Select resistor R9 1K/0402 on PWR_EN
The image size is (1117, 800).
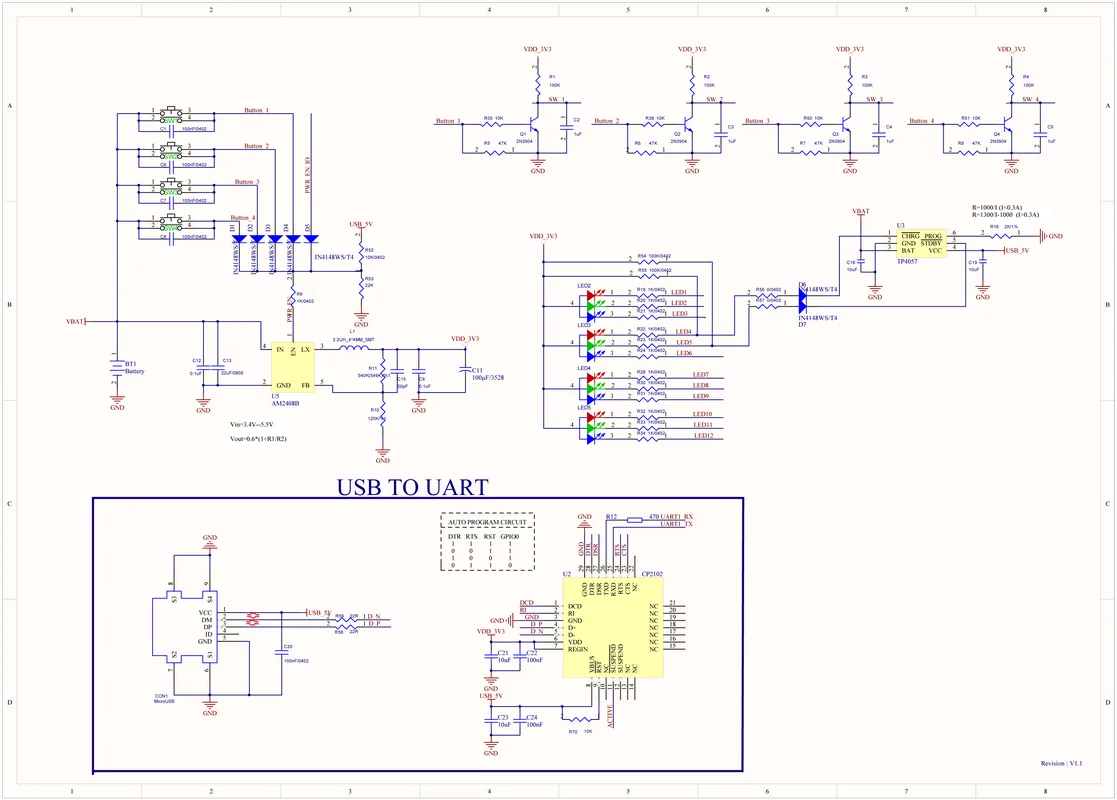[x=293, y=295]
